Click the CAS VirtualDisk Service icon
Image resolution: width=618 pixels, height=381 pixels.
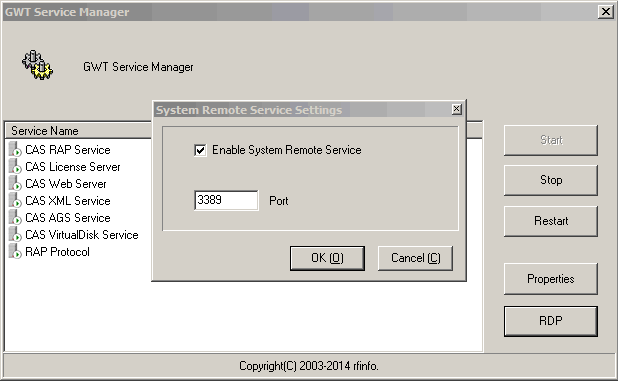15,234
